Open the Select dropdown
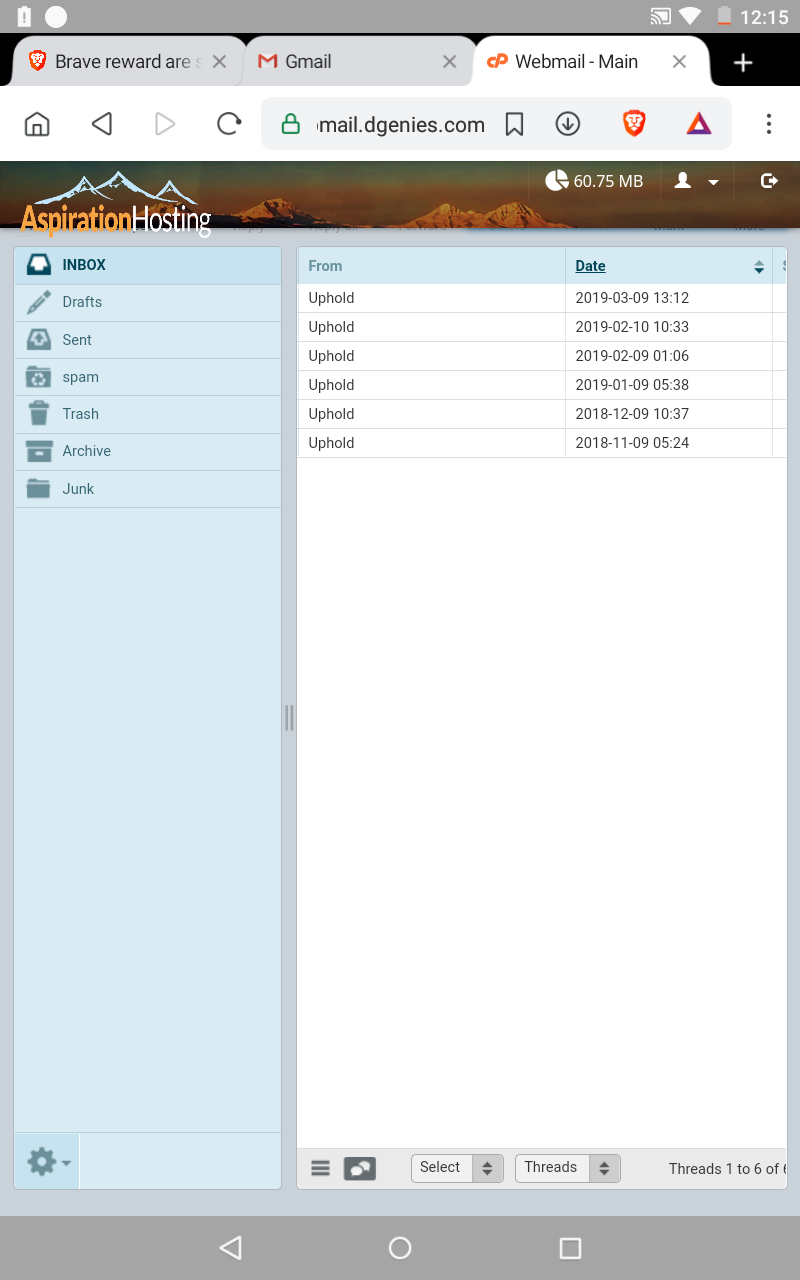800x1280 pixels. (x=457, y=1168)
